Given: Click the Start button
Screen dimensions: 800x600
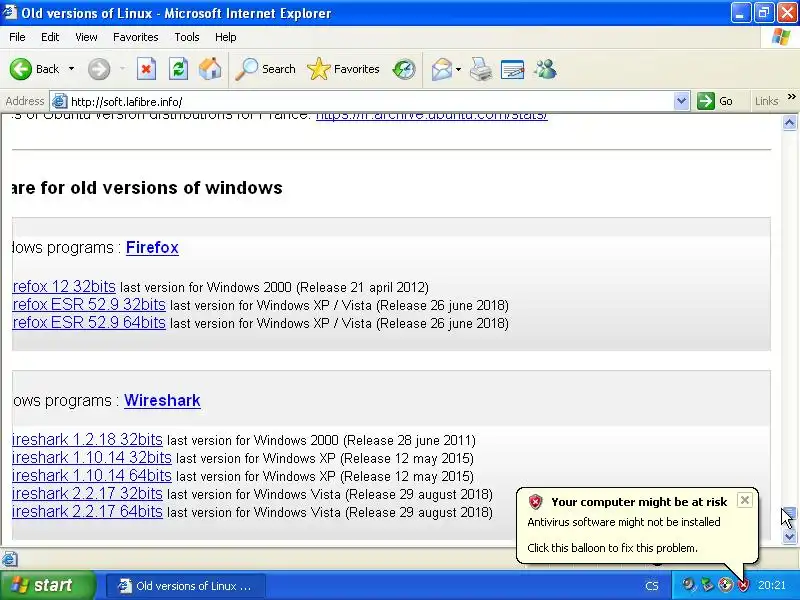Looking at the screenshot, I should click(x=47, y=585).
